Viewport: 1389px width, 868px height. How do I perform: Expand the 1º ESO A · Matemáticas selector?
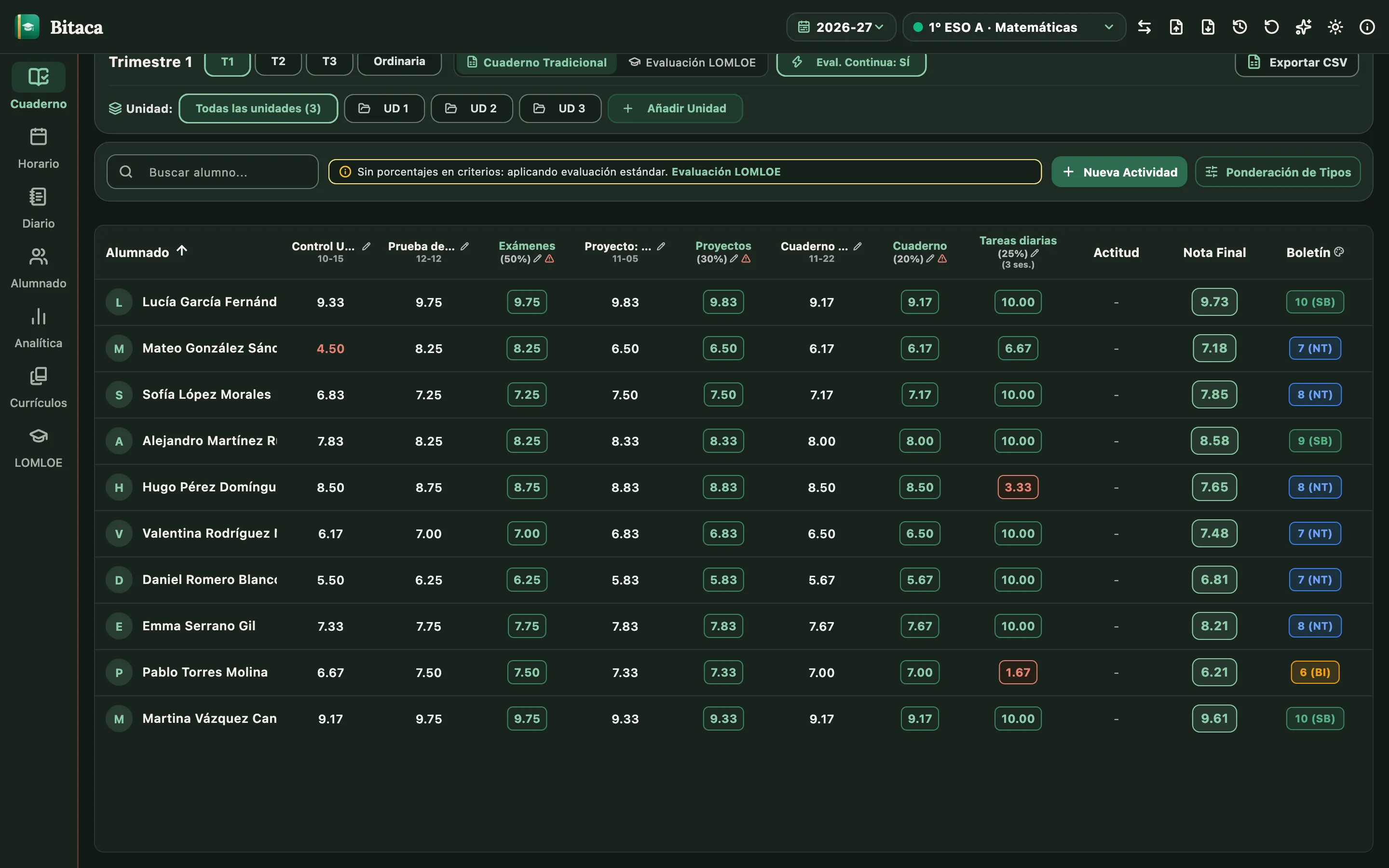1014,27
